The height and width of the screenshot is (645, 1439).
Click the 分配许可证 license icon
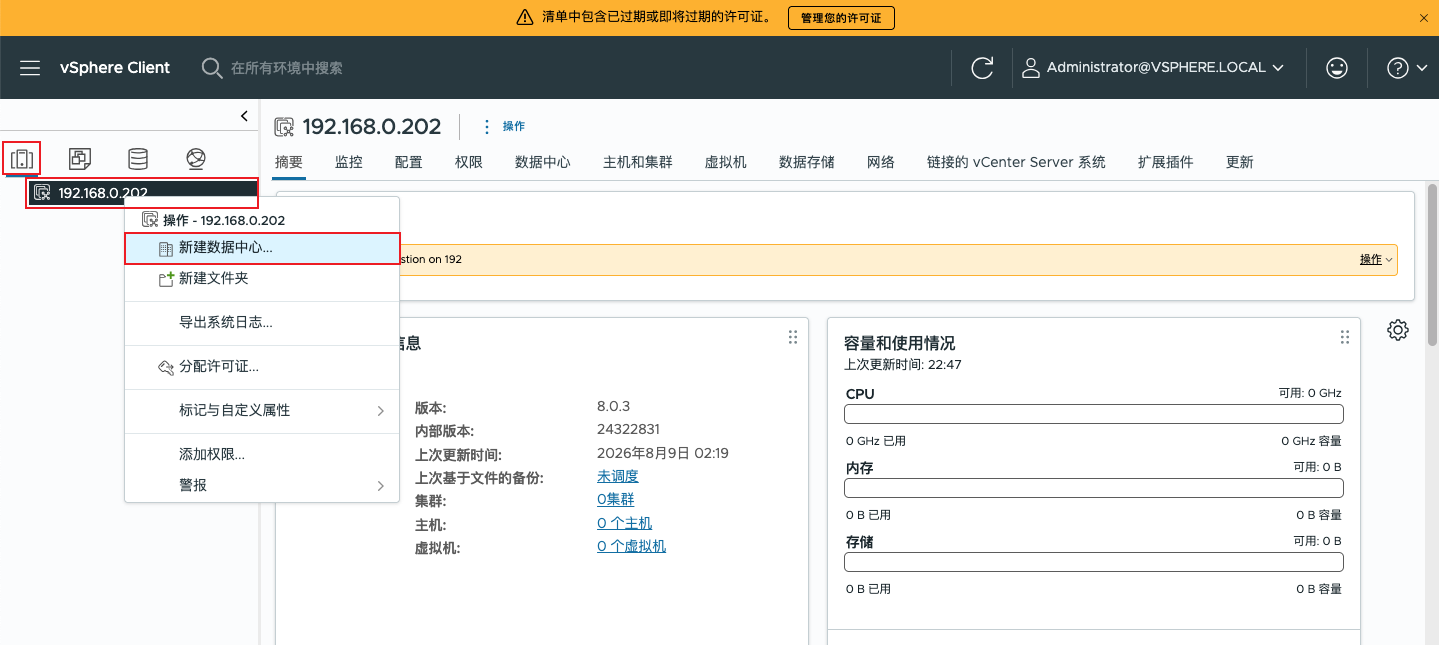point(166,367)
